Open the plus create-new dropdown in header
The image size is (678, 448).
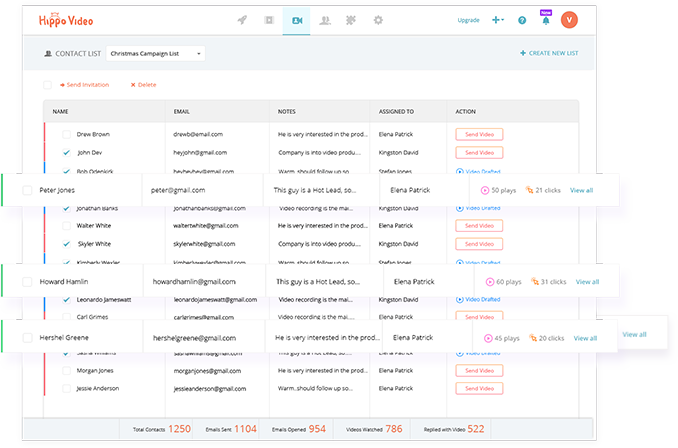click(498, 20)
